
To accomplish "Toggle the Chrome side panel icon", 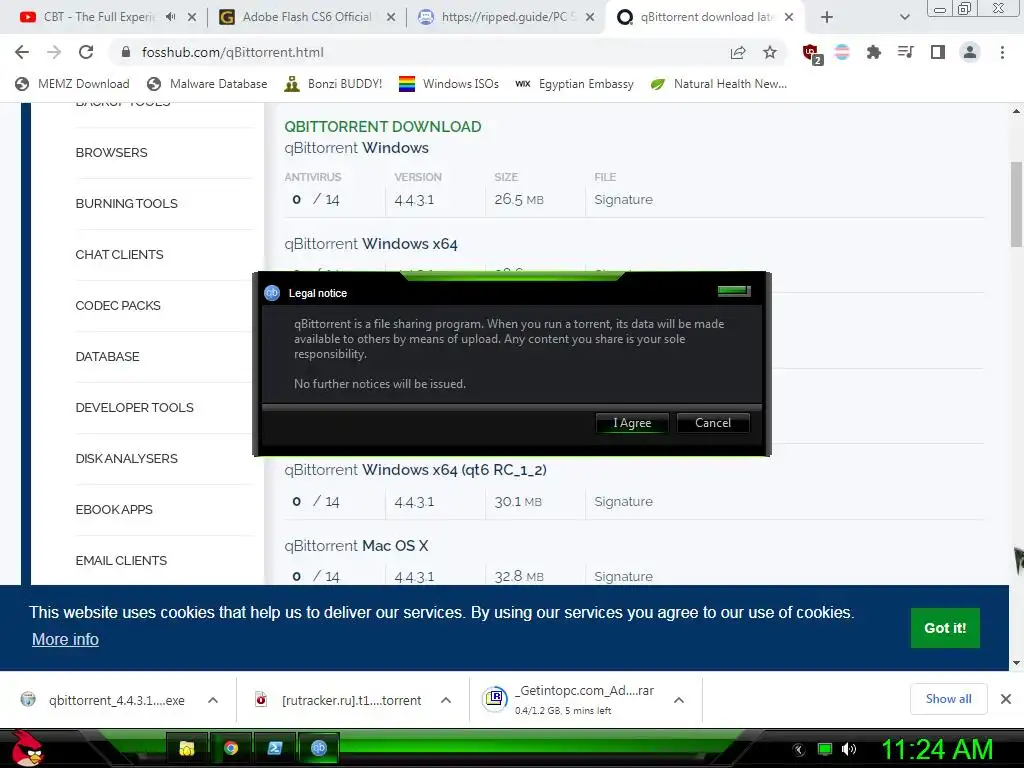I will (x=938, y=52).
